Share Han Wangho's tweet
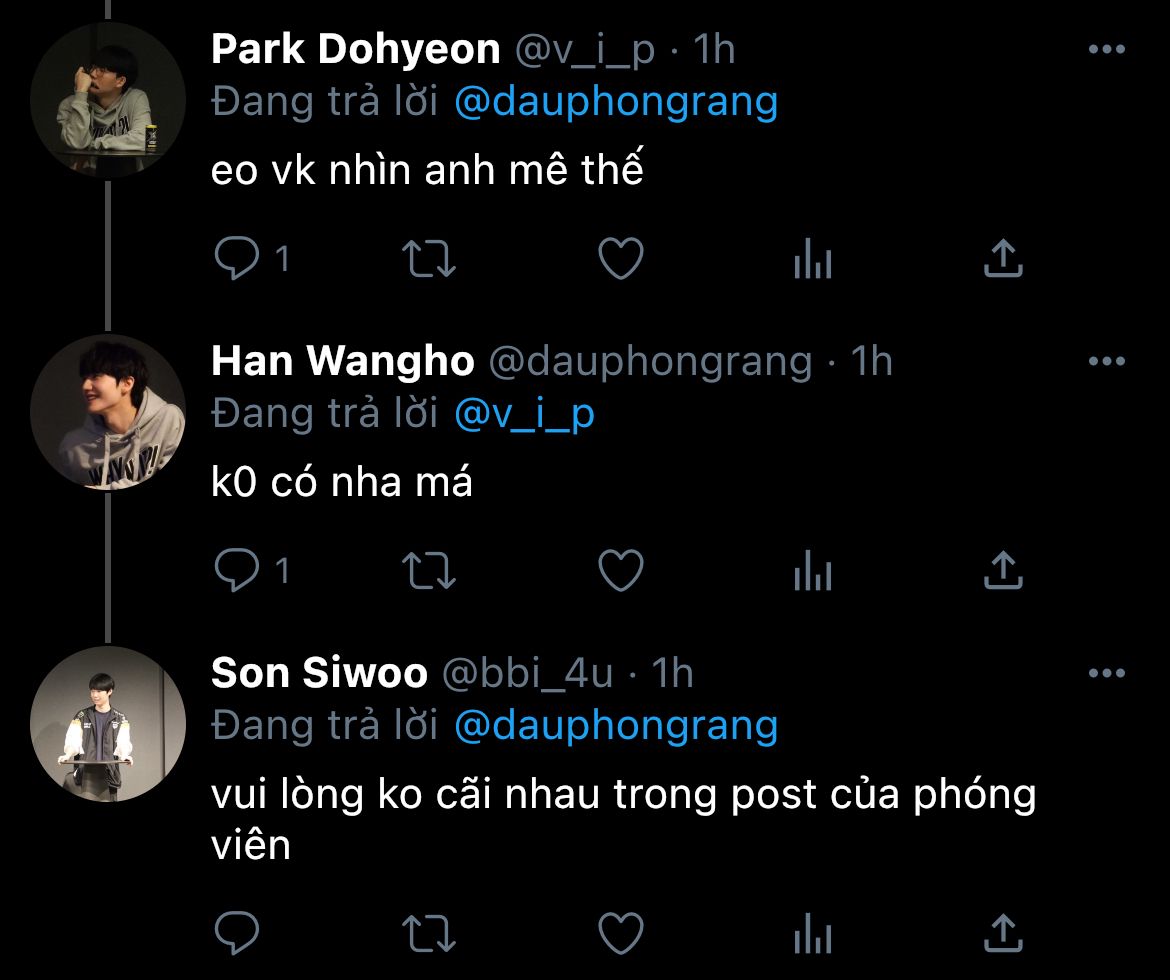The image size is (1170, 980). click(1003, 570)
